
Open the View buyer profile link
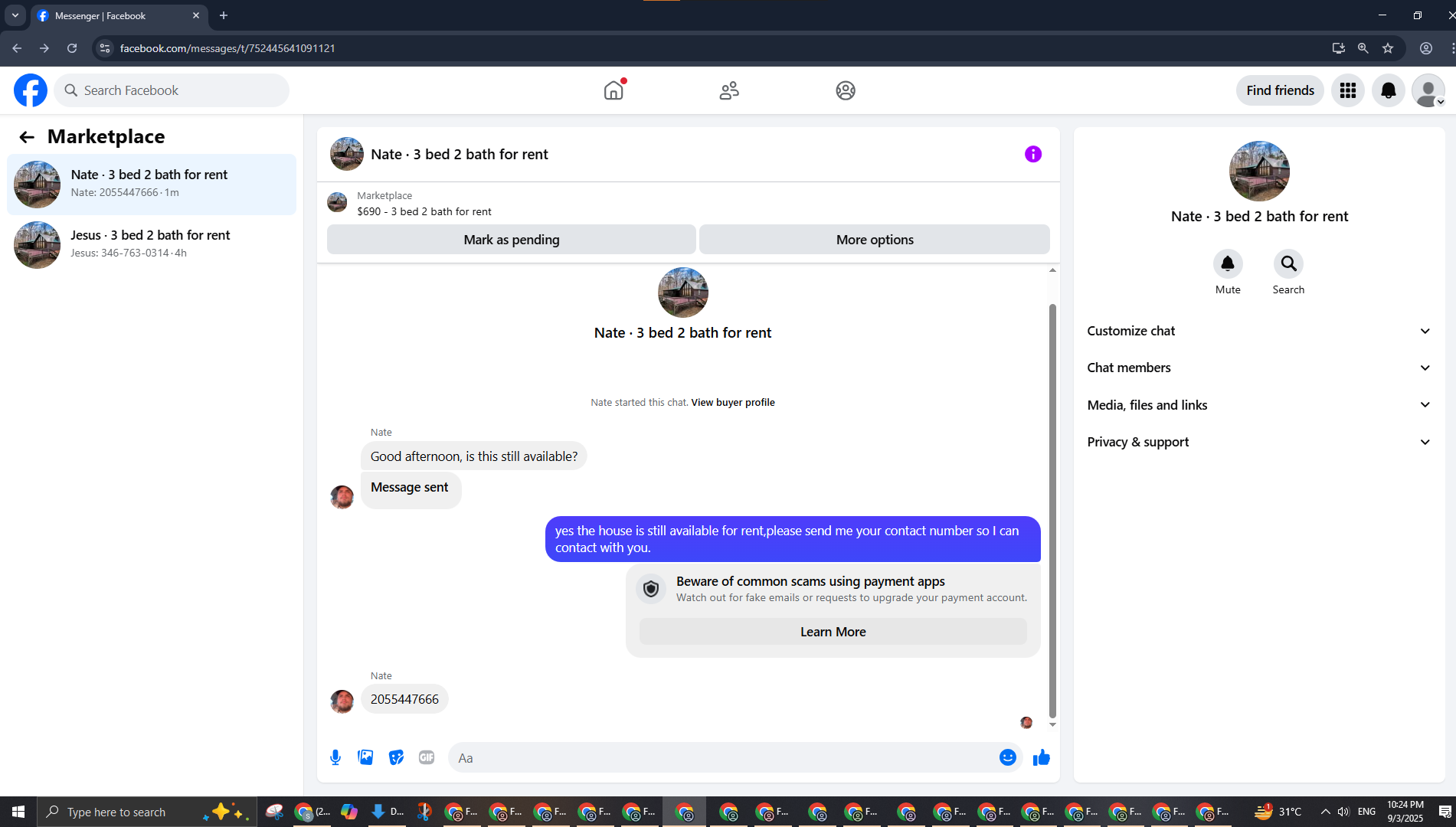click(733, 403)
